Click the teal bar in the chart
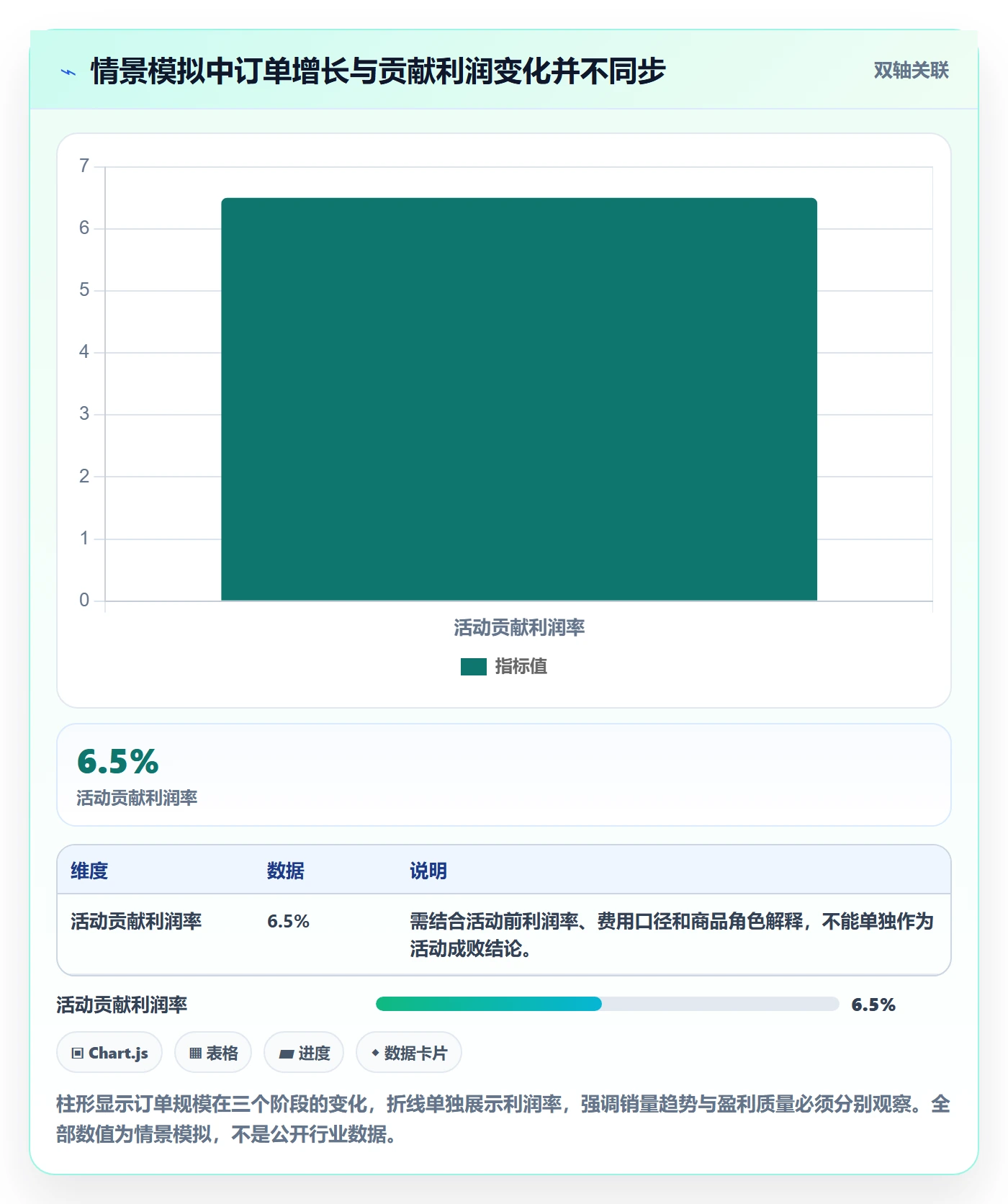Screen dimensions: 1008x1204 point(519,399)
